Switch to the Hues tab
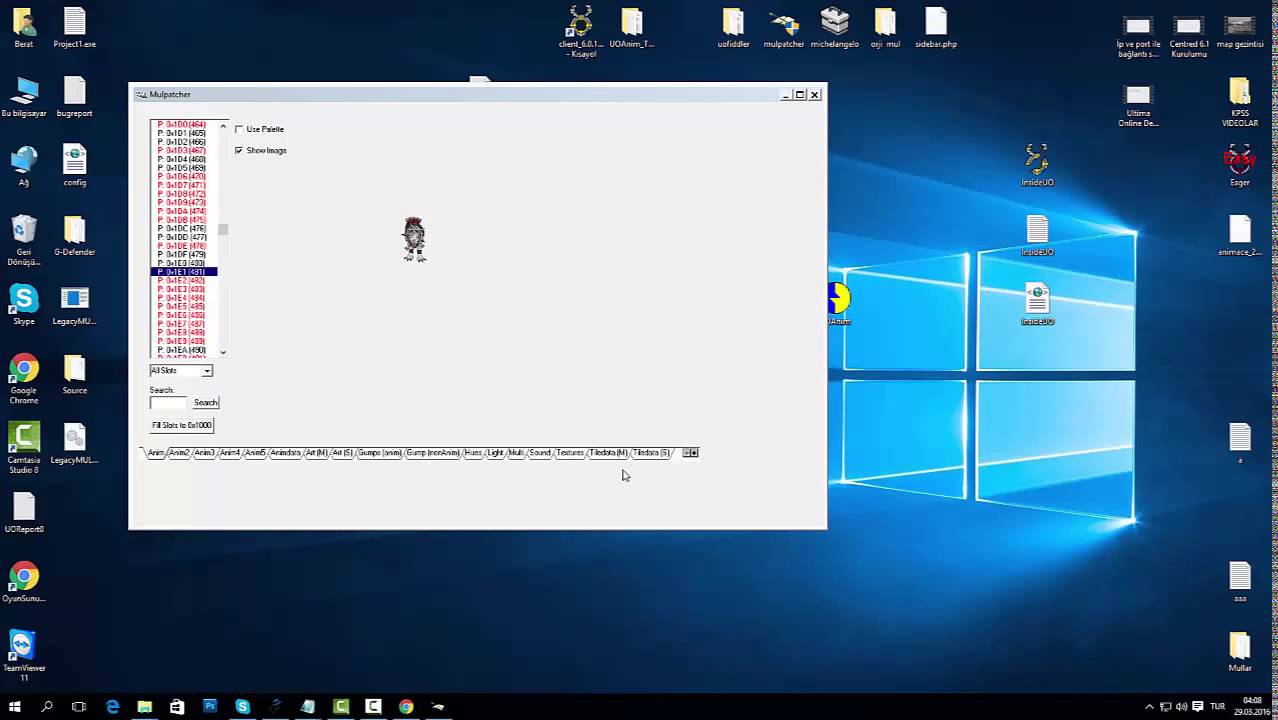The width and height of the screenshot is (1278, 720). click(473, 453)
